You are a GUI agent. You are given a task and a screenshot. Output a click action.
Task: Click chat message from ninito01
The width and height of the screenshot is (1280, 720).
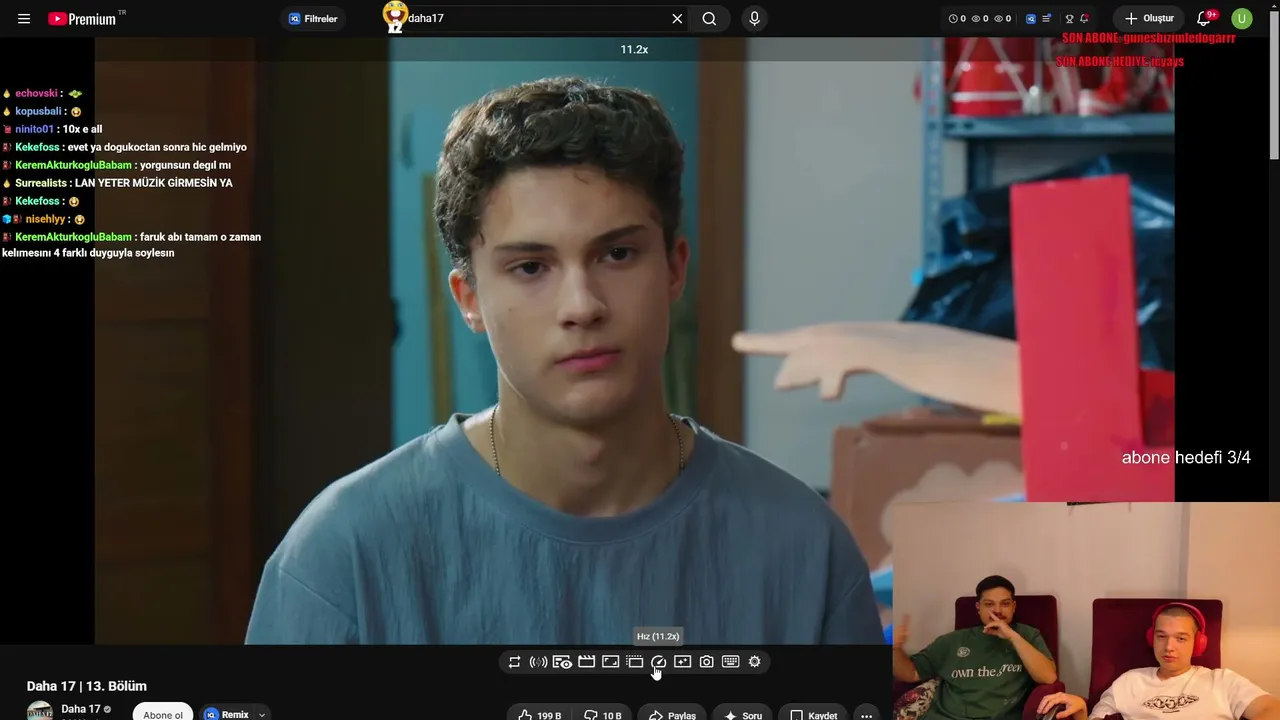click(x=82, y=129)
